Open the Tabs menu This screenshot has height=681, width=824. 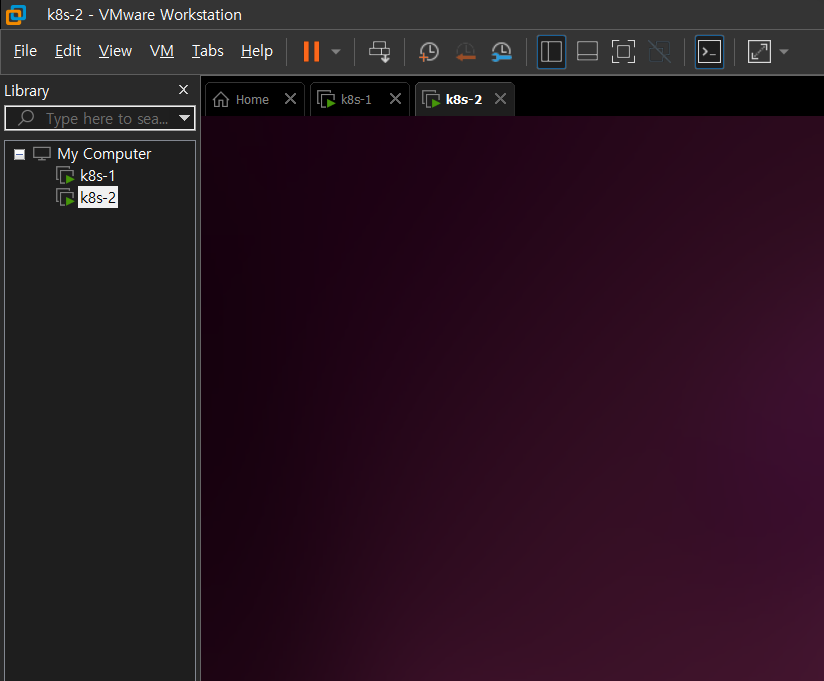coord(208,51)
